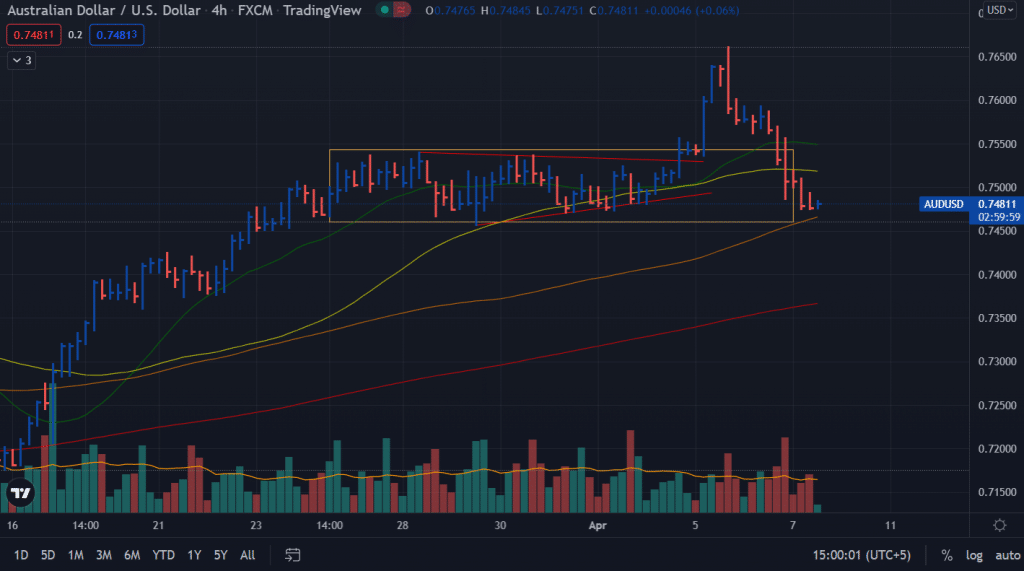The width and height of the screenshot is (1024, 571).
Task: Click the AUDUSD price label on scale
Action: (944, 204)
